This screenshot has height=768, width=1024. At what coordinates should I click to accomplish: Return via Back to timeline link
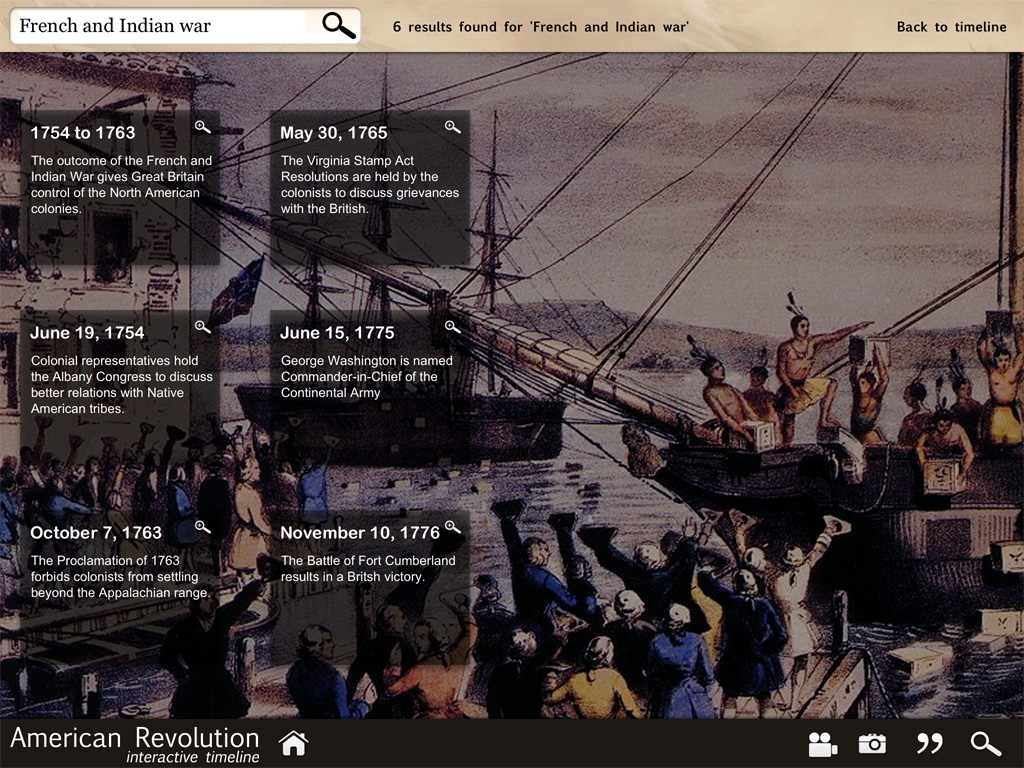click(x=952, y=27)
